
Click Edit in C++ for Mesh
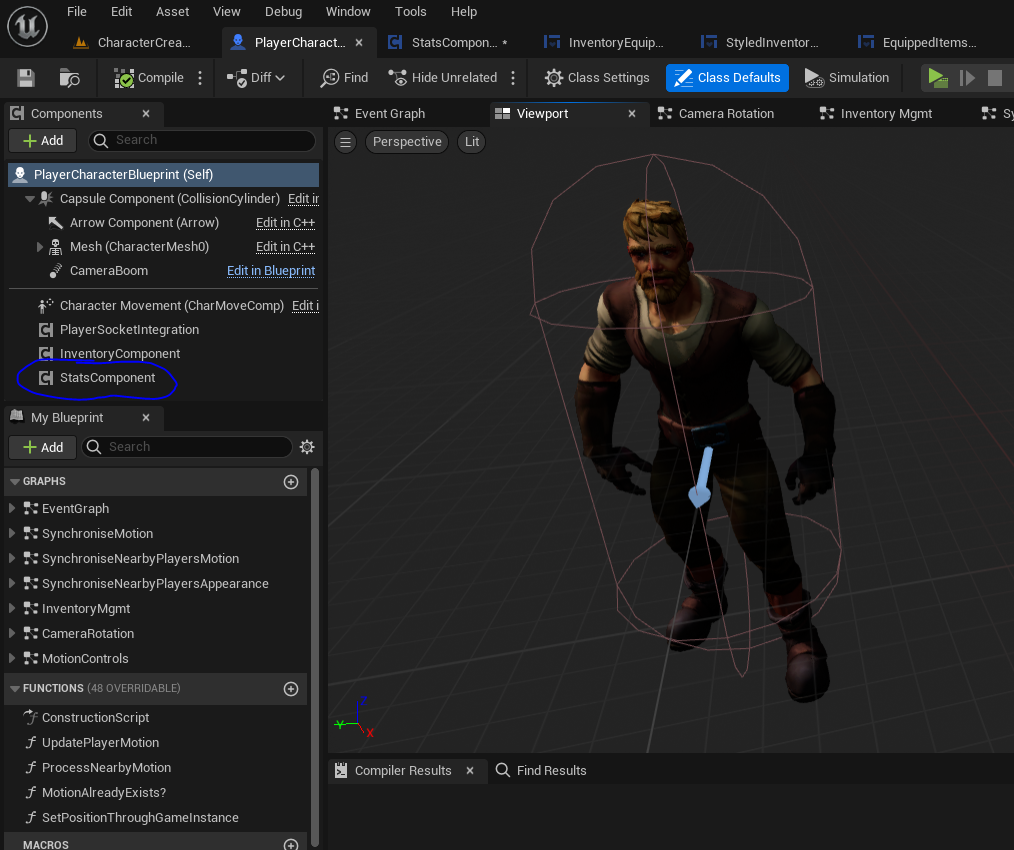click(285, 246)
